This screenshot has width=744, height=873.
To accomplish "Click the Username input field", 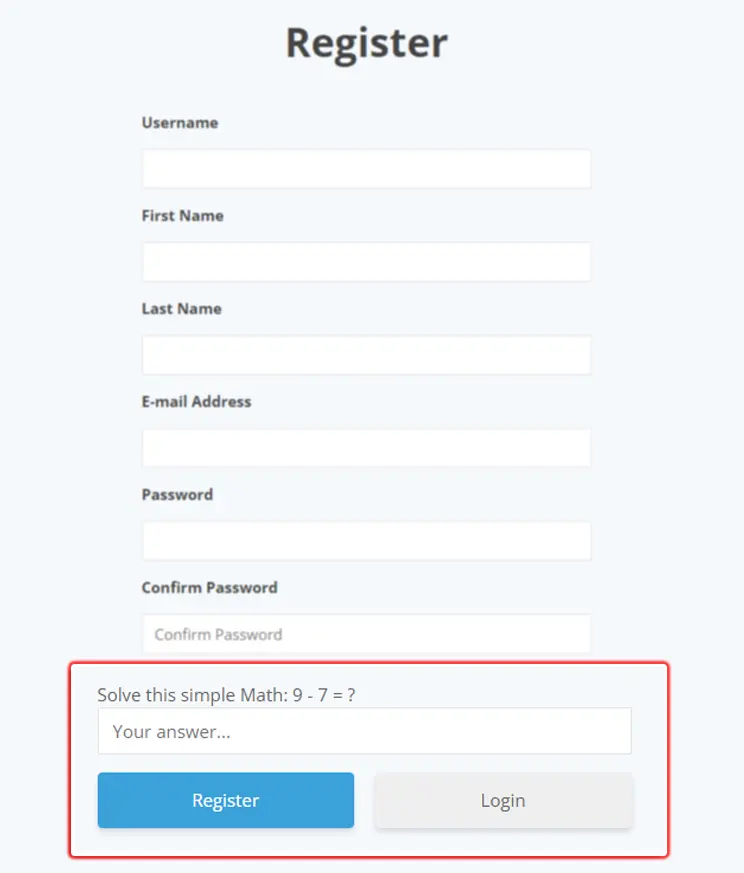I will [x=366, y=169].
